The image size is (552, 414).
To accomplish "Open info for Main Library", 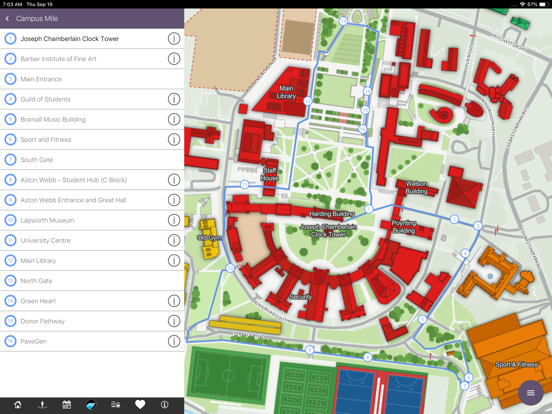I will [x=174, y=261].
